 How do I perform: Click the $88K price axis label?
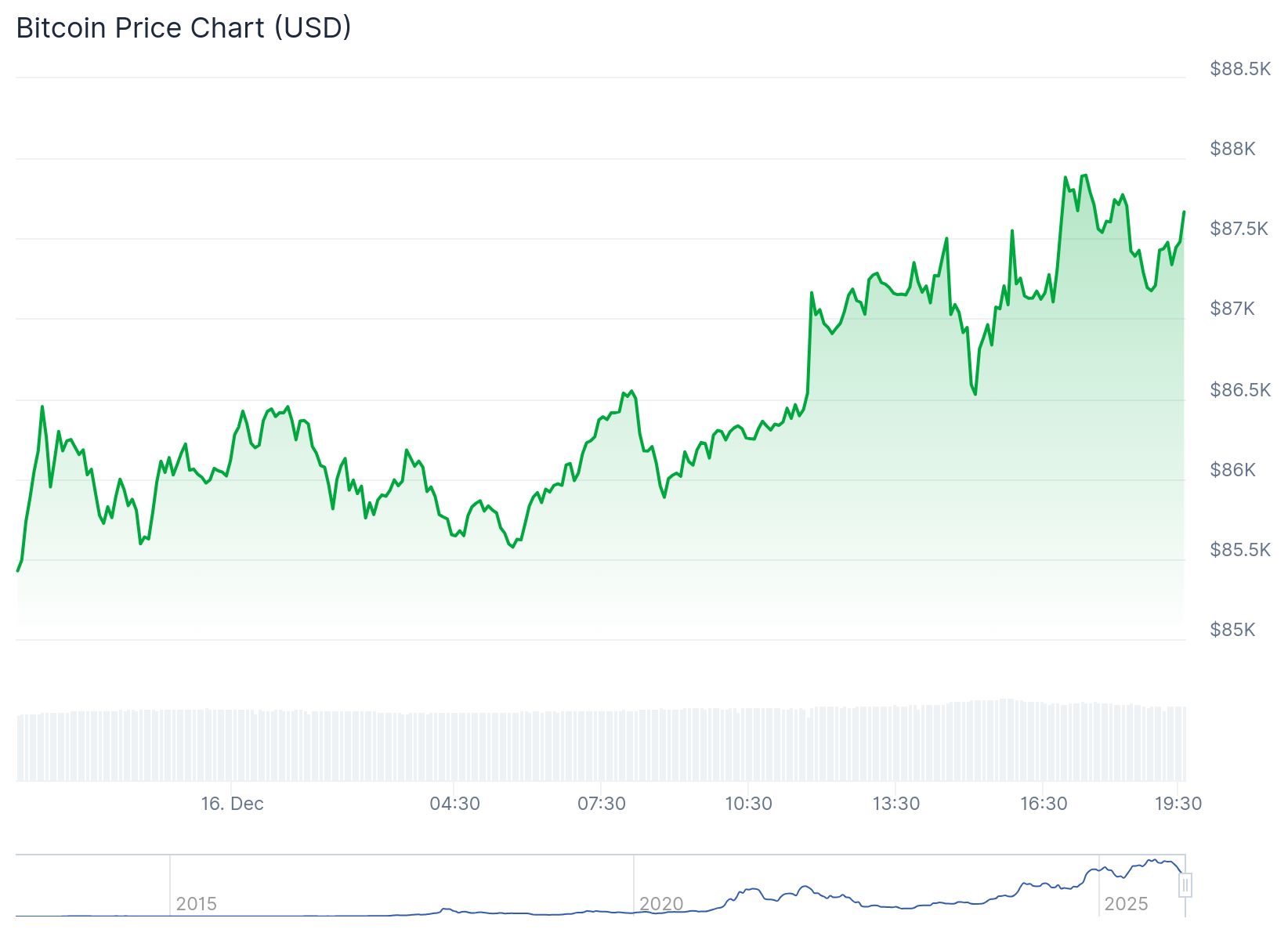pyautogui.click(x=1232, y=149)
